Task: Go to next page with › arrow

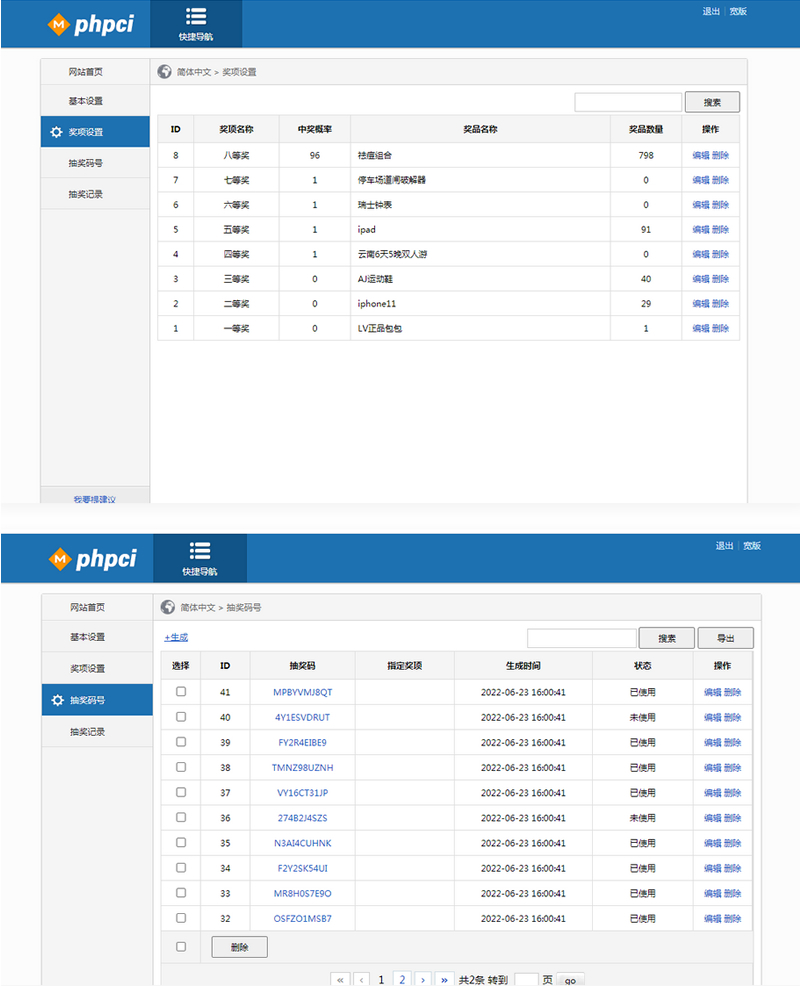Action: click(423, 980)
